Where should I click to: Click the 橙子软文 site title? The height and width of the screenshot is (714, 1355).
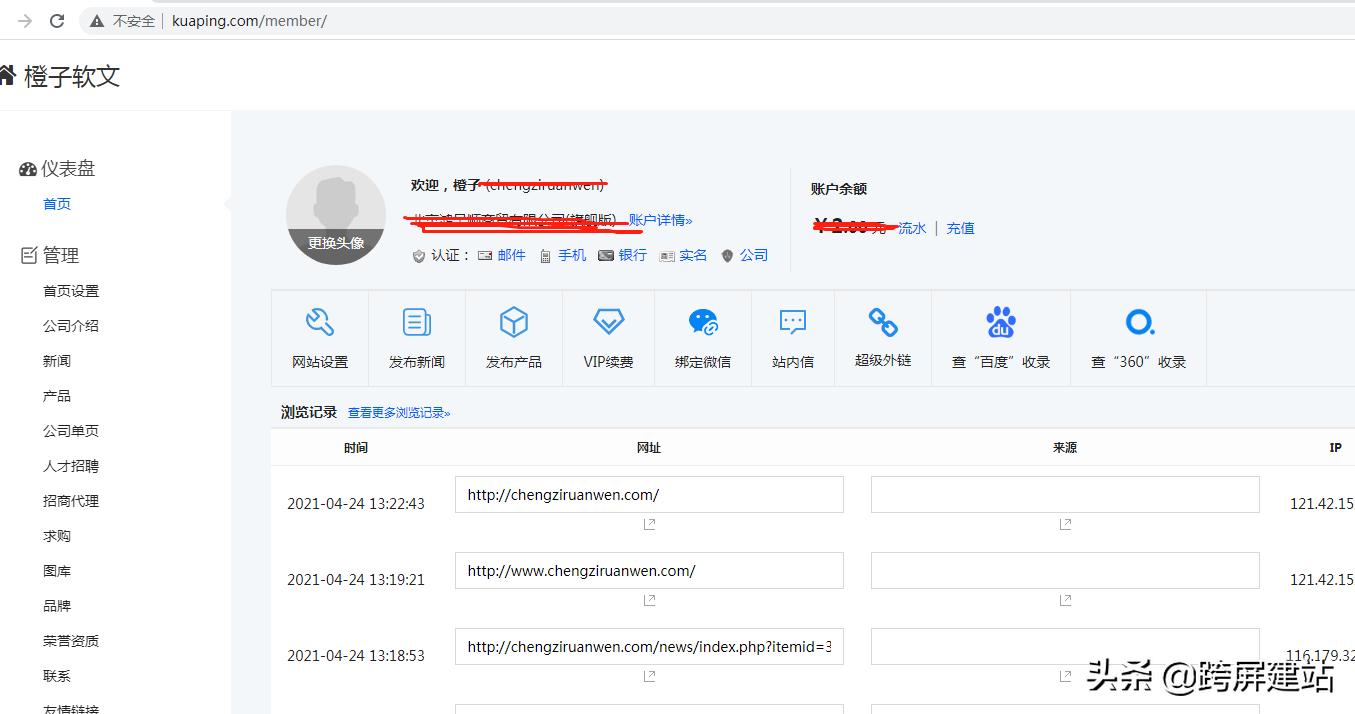tap(72, 77)
